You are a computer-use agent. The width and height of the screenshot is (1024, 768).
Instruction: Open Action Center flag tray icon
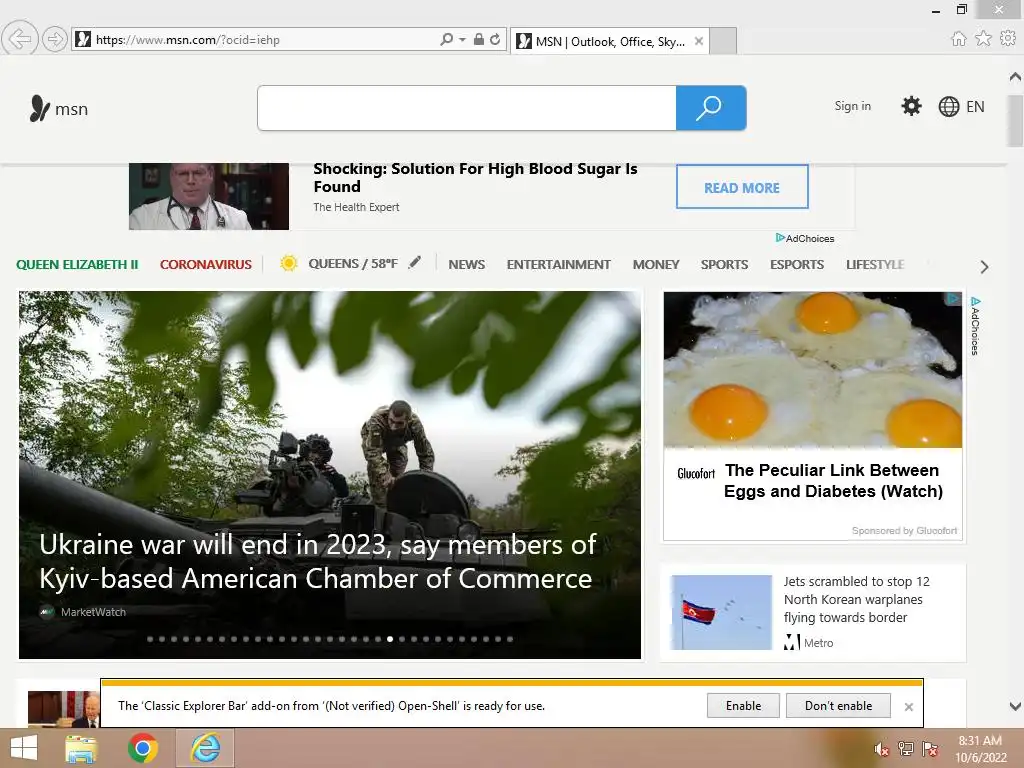click(929, 749)
